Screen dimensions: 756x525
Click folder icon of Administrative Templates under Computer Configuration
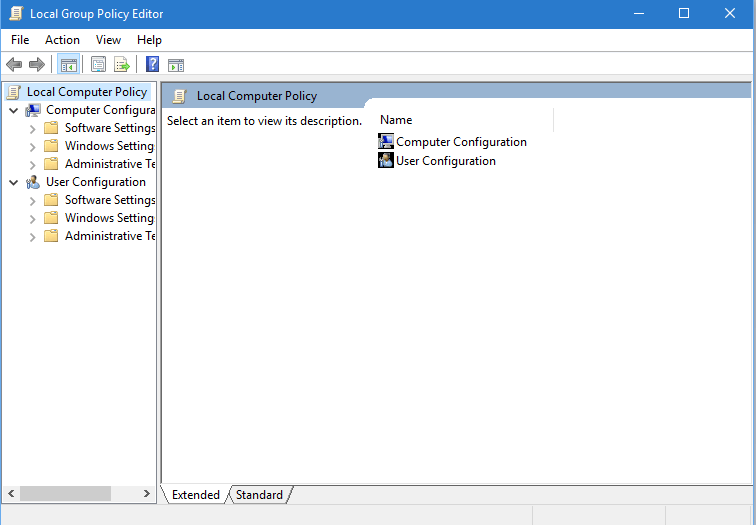click(x=51, y=164)
